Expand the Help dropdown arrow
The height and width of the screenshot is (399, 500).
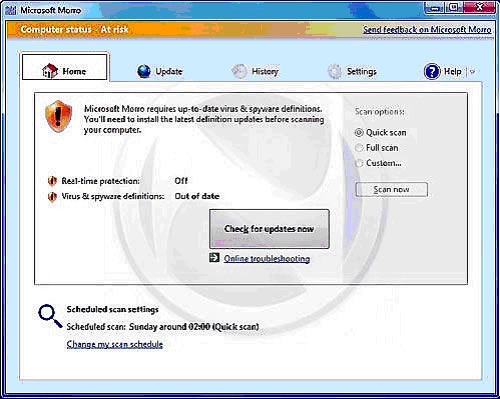point(472,71)
